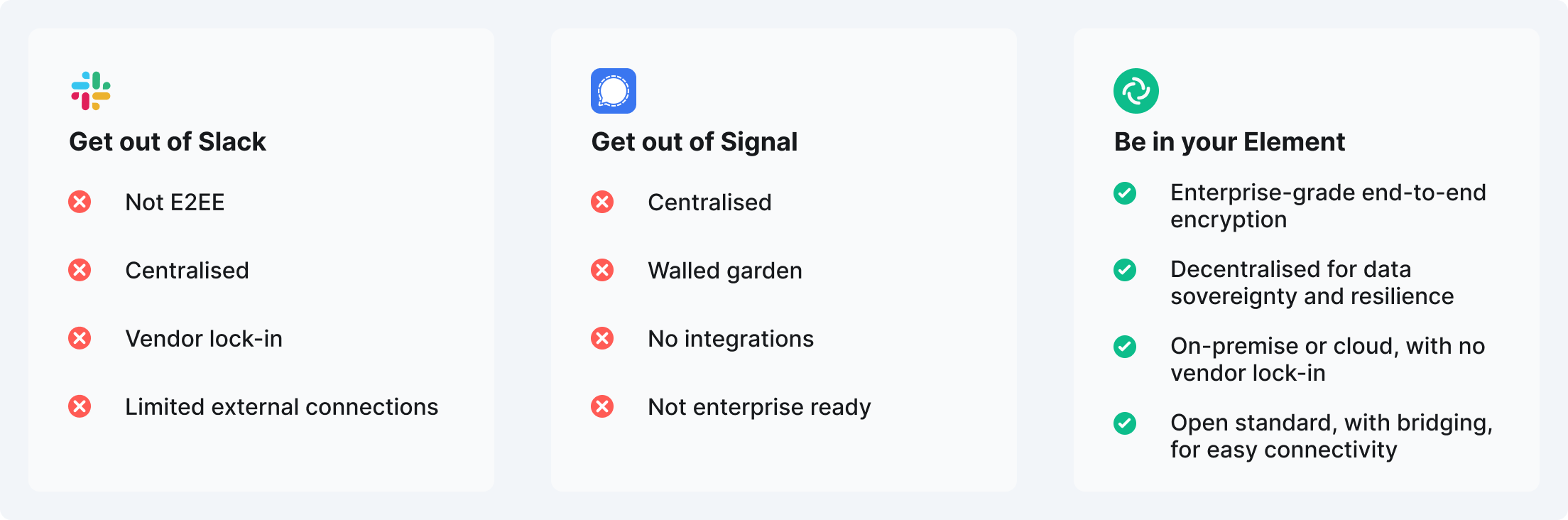Screen dimensions: 1568x520
Task: Select the Get out of Slack heading
Action: point(168,142)
